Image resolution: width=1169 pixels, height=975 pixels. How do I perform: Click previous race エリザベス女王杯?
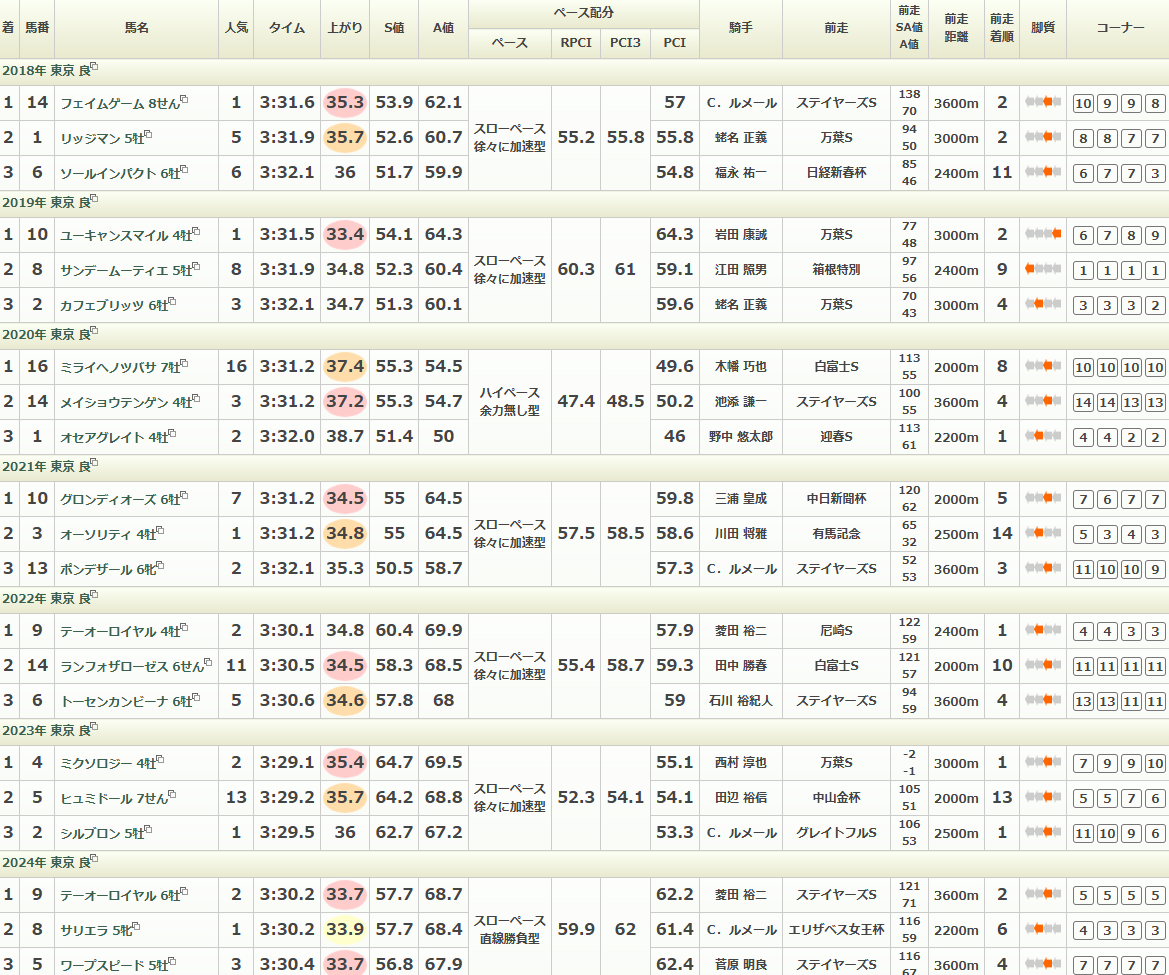(836, 930)
